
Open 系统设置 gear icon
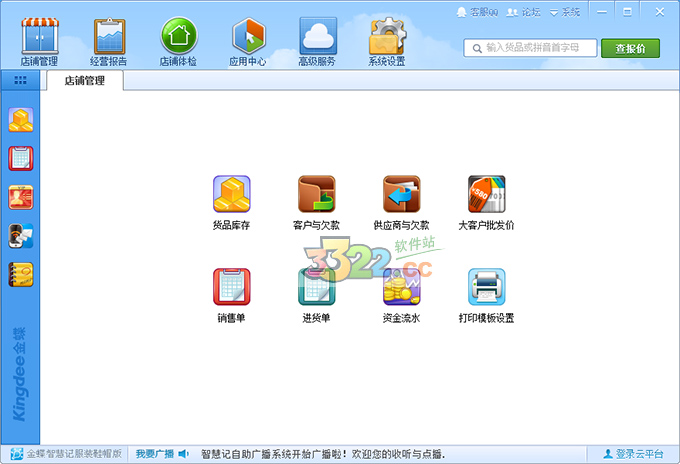click(x=387, y=36)
